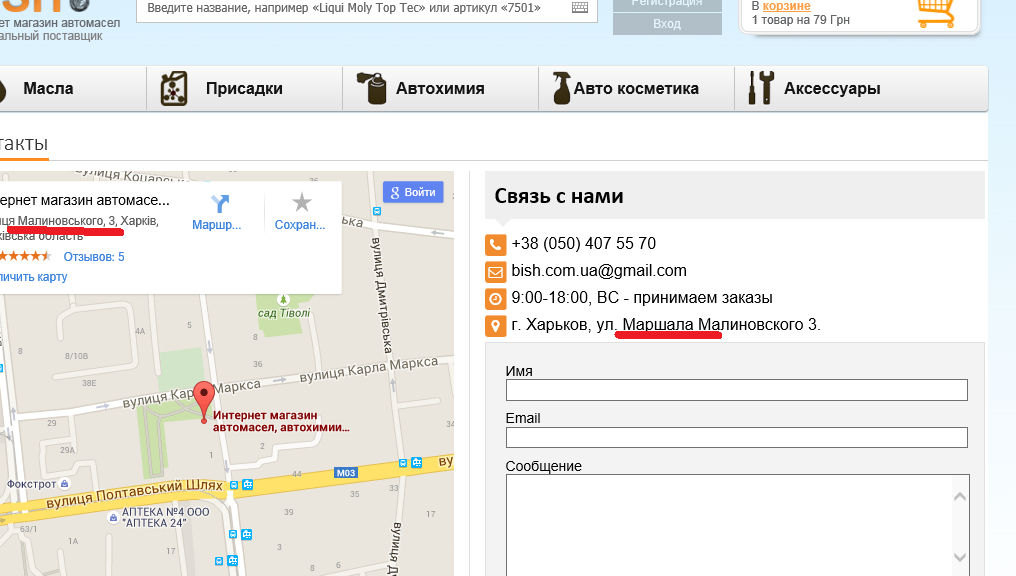Open the Отзывов: 5 reviews link

pyautogui.click(x=94, y=257)
